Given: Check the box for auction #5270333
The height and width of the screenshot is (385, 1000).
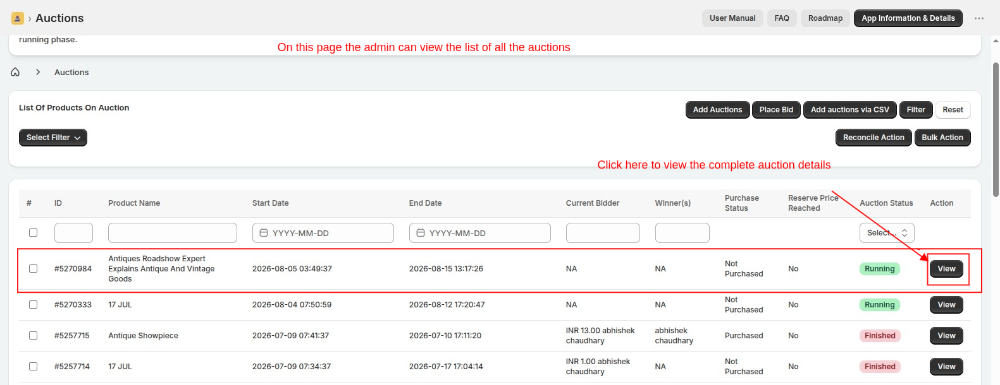Looking at the screenshot, I should [33, 305].
